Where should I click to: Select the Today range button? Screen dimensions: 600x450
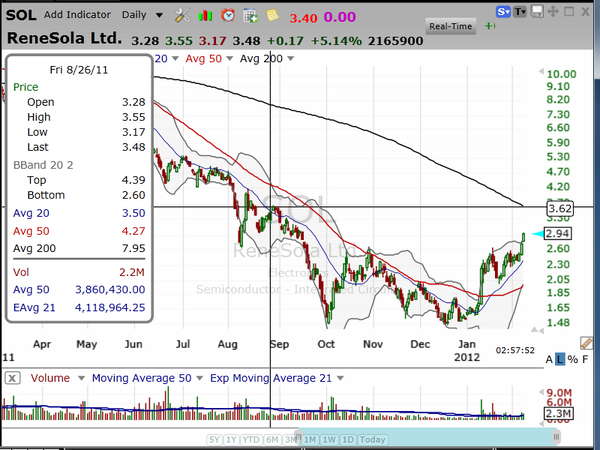point(372,440)
